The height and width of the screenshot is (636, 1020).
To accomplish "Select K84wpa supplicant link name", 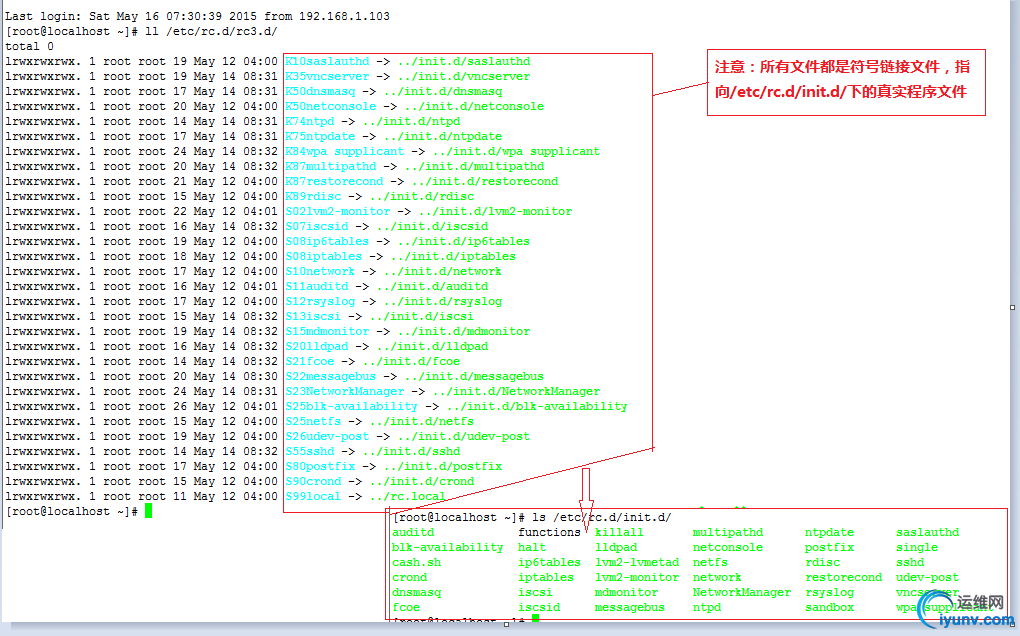I will pyautogui.click(x=345, y=151).
